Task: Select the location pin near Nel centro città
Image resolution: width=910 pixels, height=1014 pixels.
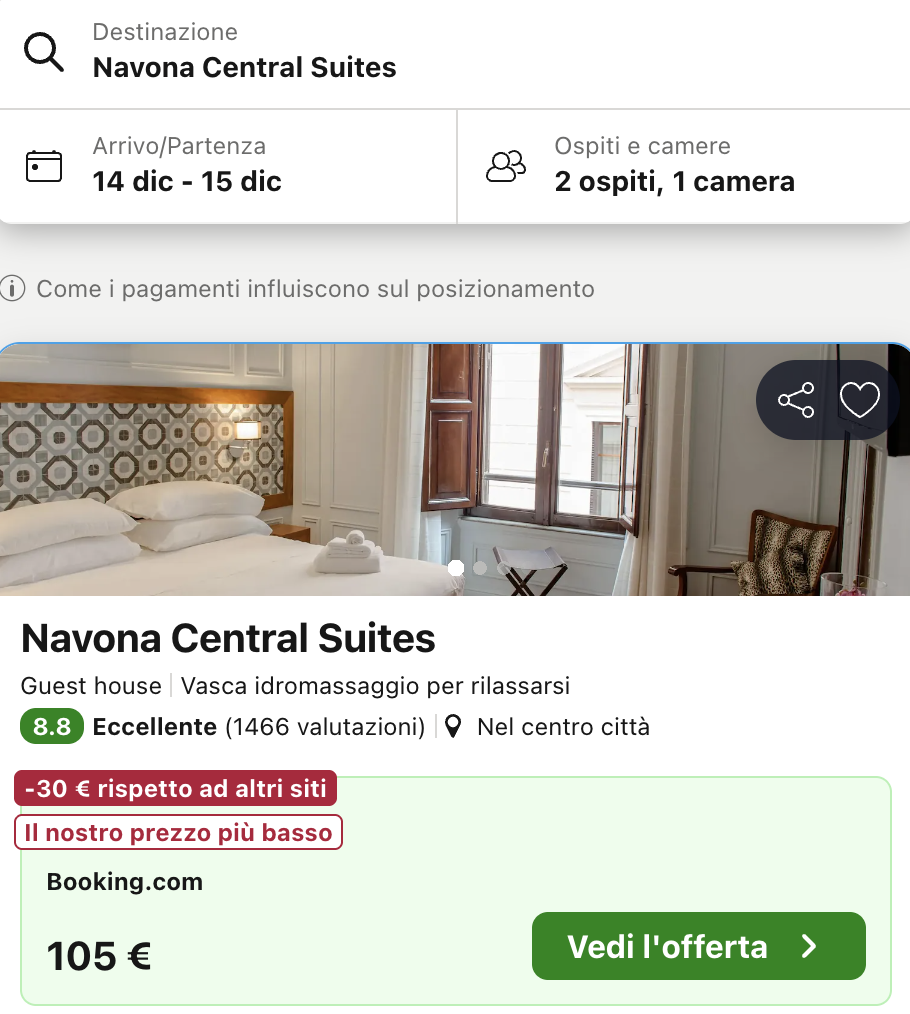Action: (453, 726)
